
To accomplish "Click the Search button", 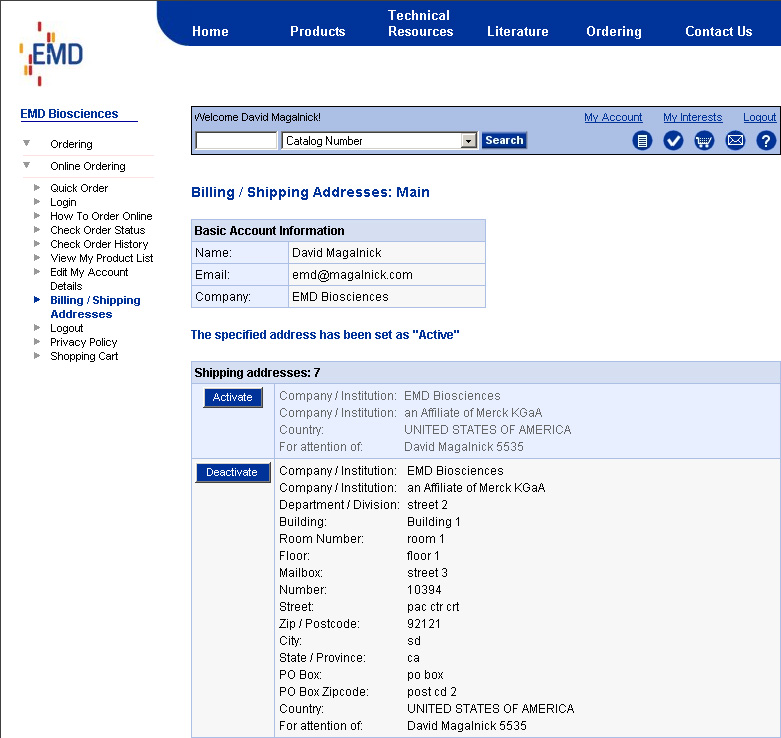I will tap(504, 140).
